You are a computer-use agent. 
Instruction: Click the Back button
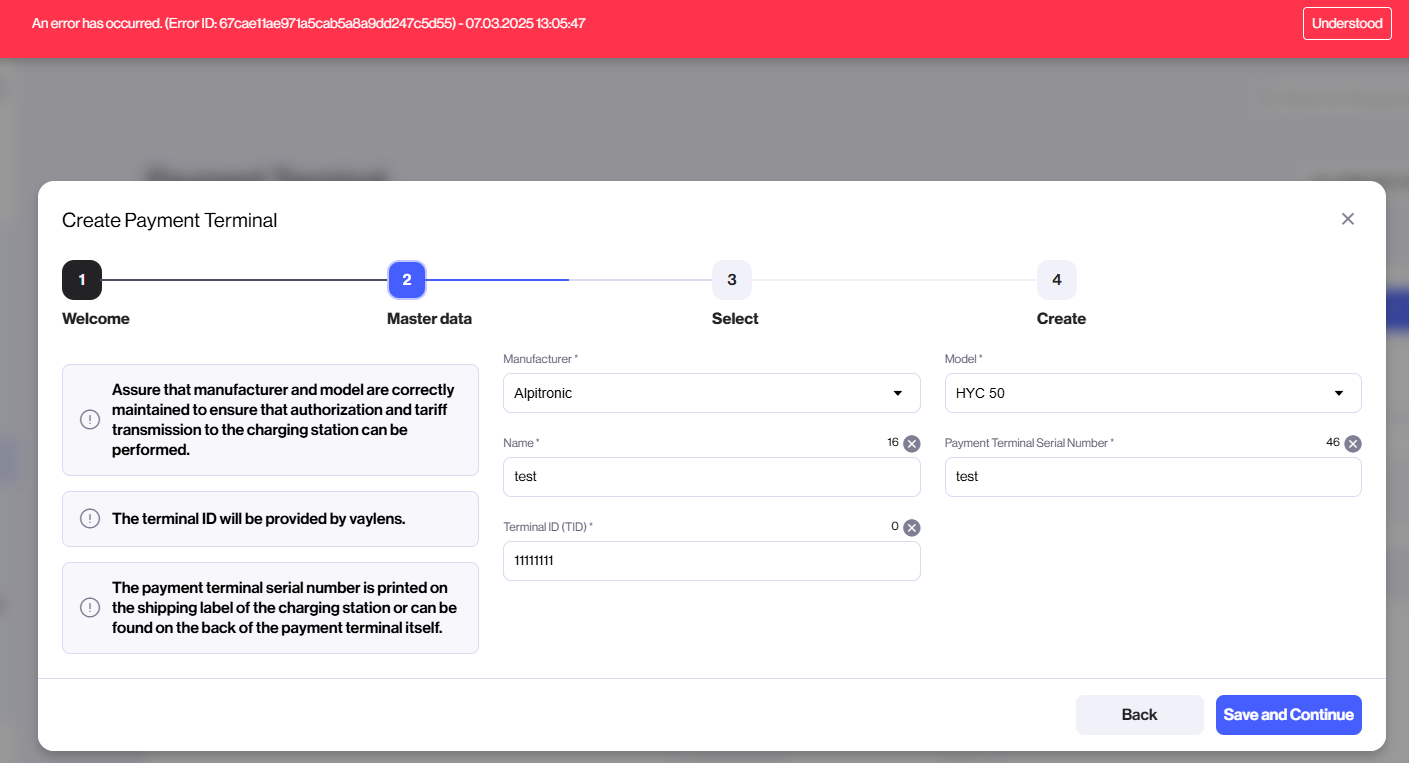1140,715
